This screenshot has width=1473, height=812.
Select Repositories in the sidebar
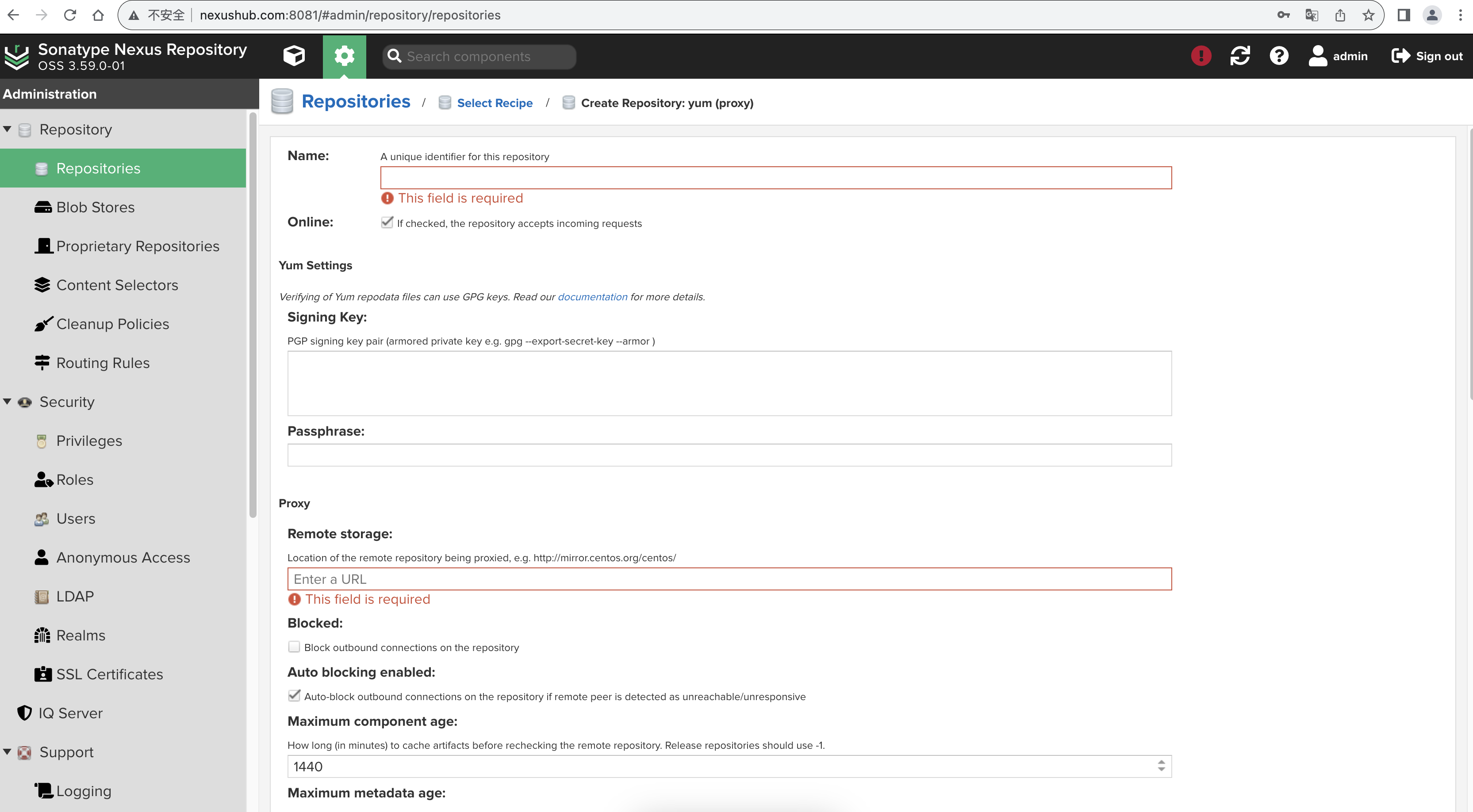coord(123,168)
